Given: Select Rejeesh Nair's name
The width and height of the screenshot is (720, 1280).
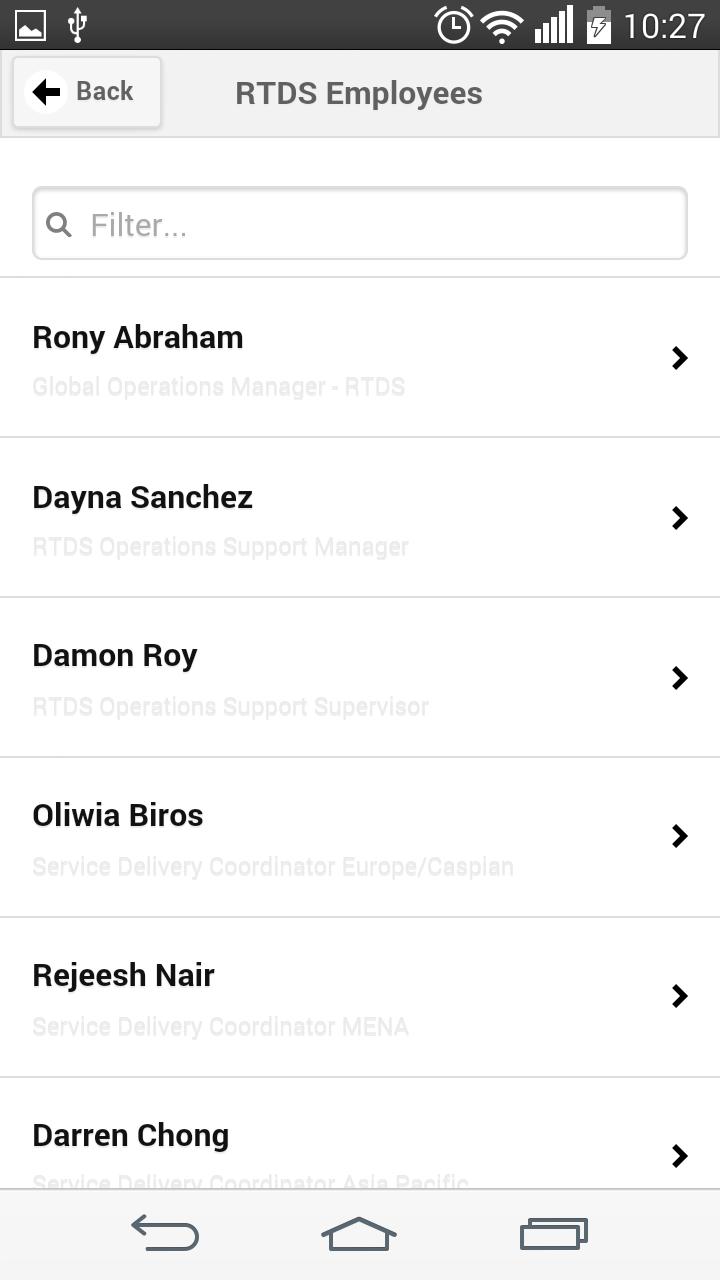Looking at the screenshot, I should 123,976.
